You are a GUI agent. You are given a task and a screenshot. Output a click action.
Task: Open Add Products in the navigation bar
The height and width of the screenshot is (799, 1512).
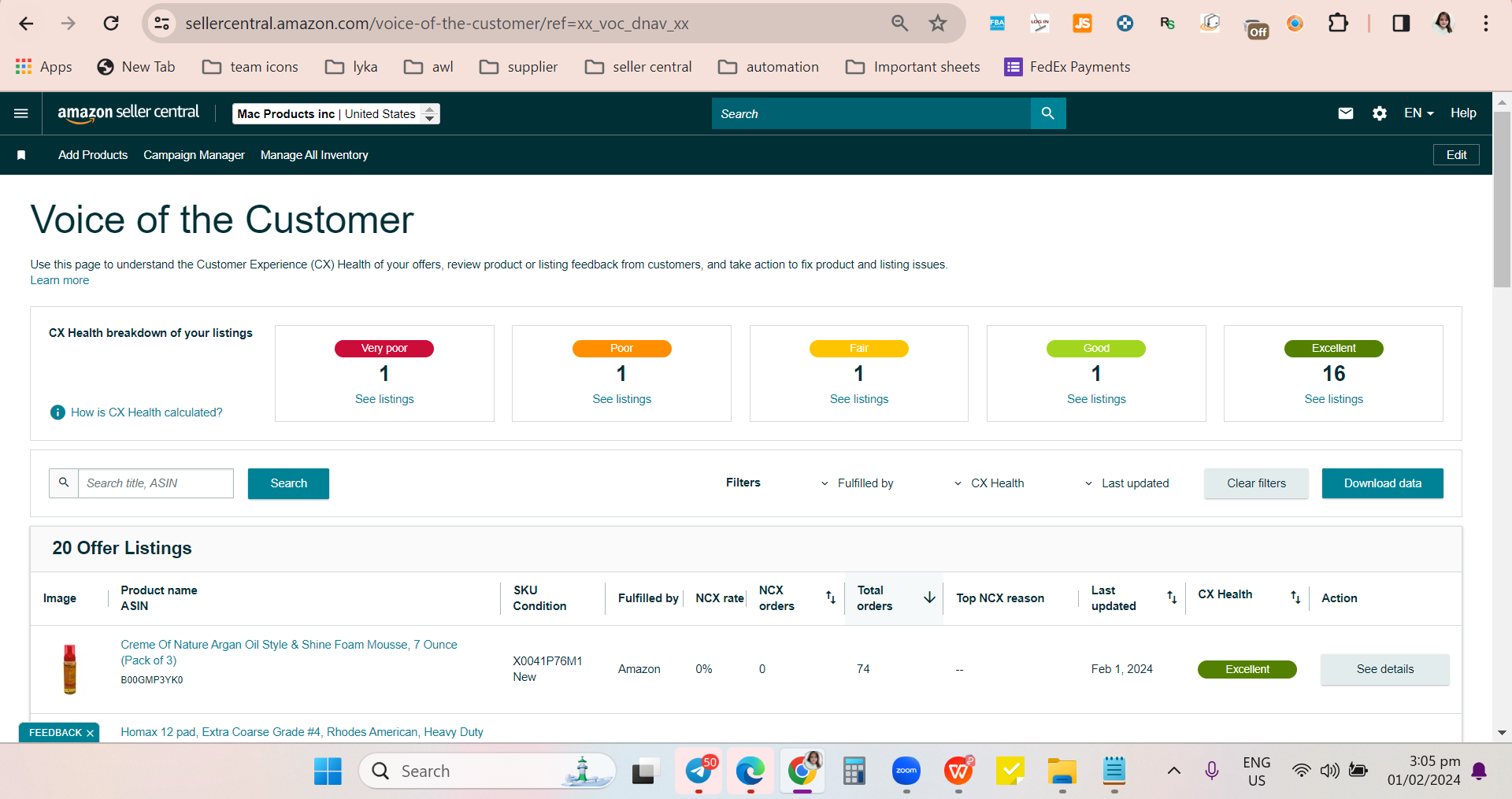(x=93, y=155)
